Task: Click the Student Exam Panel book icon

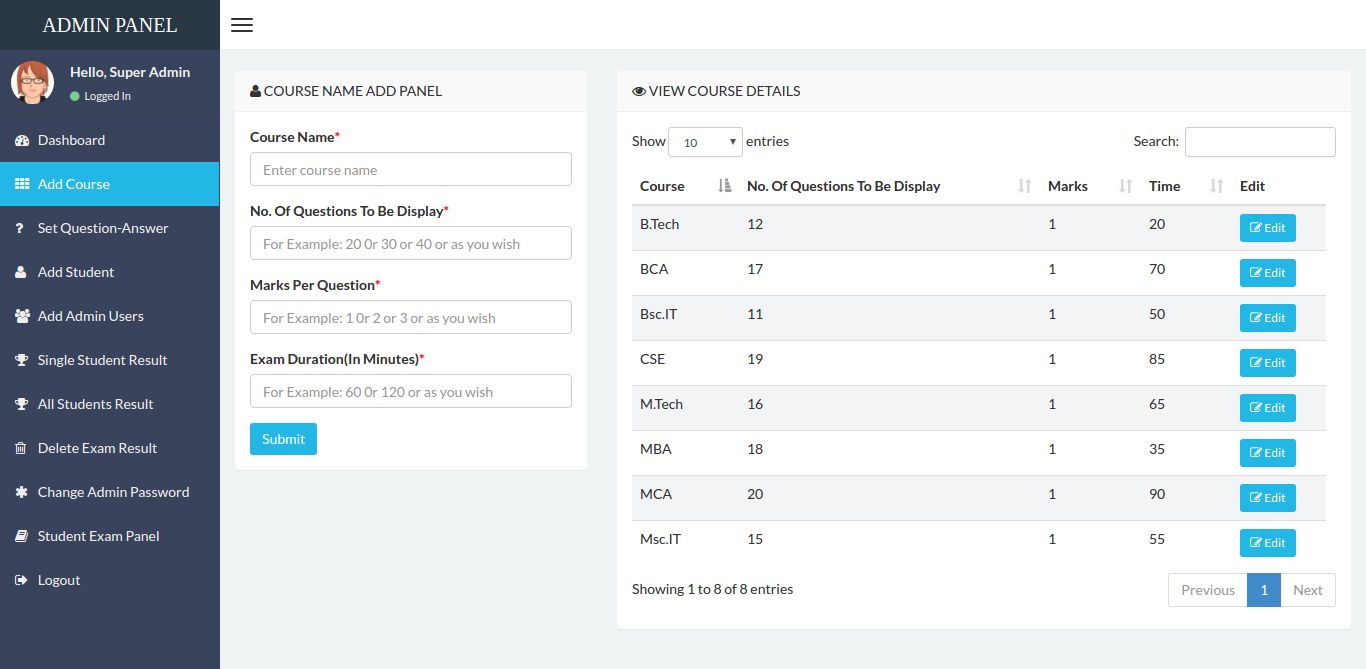Action: coord(21,537)
